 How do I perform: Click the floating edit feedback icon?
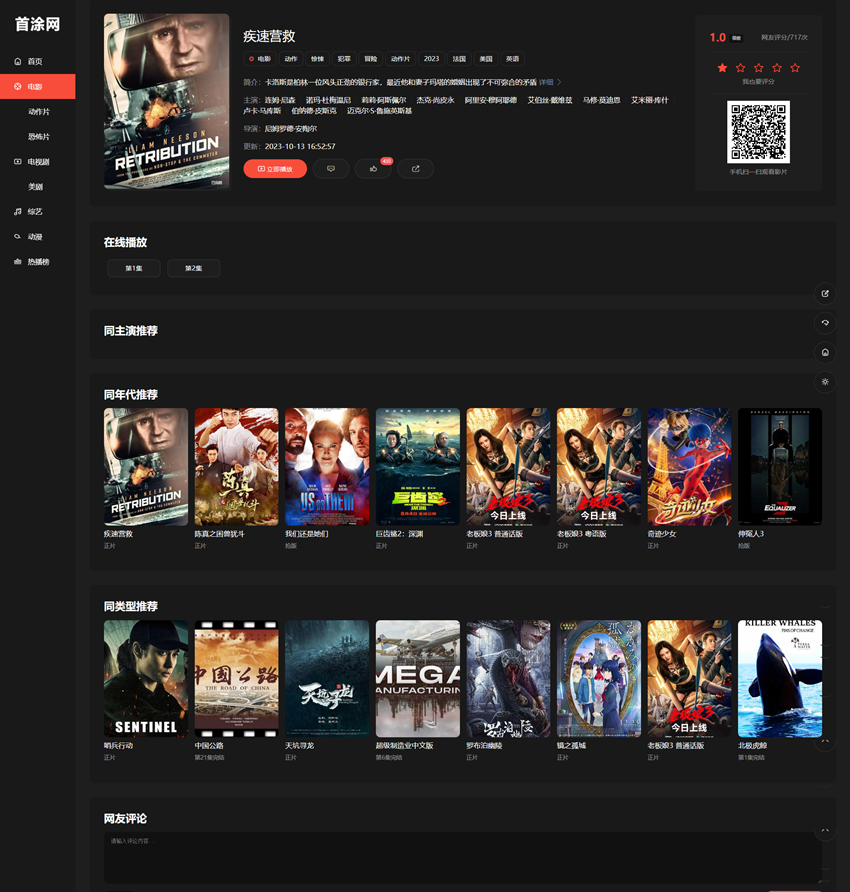click(x=825, y=294)
